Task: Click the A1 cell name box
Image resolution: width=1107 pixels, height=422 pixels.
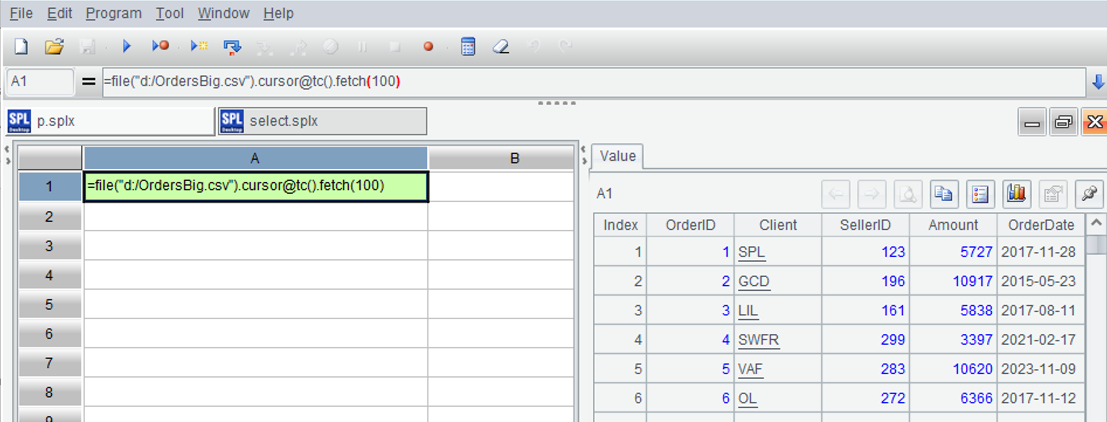Action: click(x=40, y=82)
